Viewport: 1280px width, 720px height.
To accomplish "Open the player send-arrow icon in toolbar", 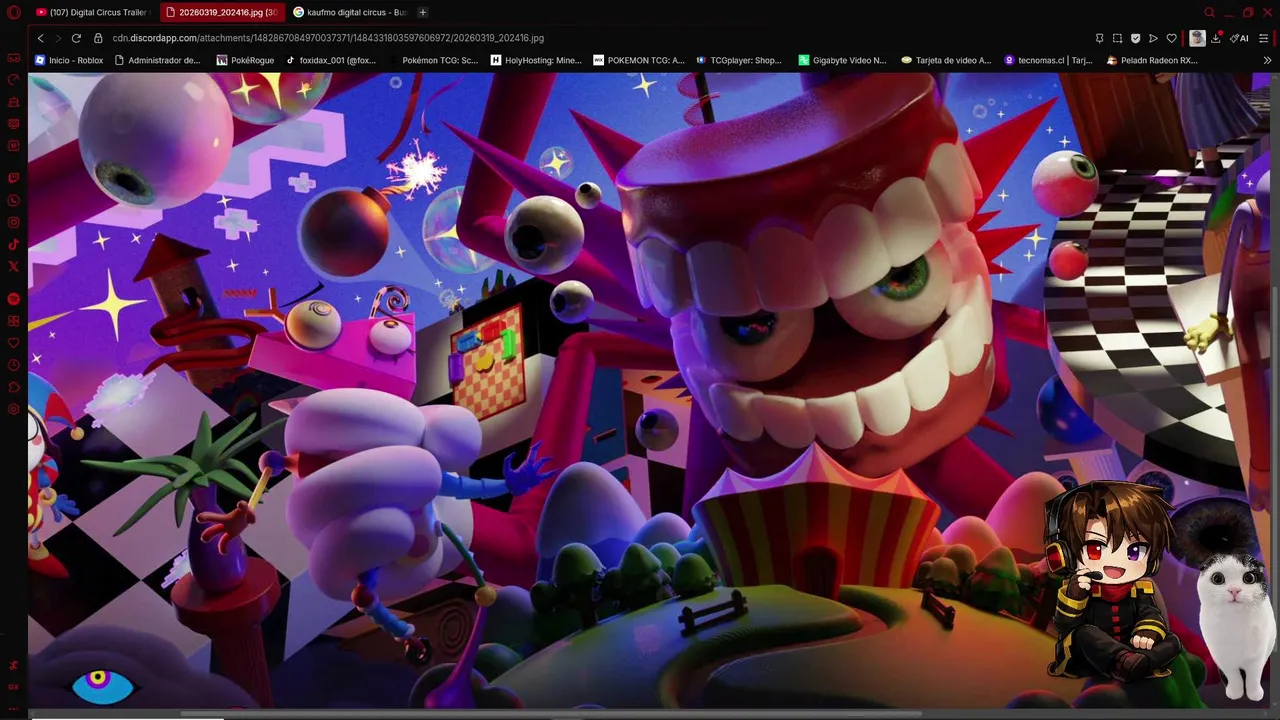I will [x=1153, y=38].
